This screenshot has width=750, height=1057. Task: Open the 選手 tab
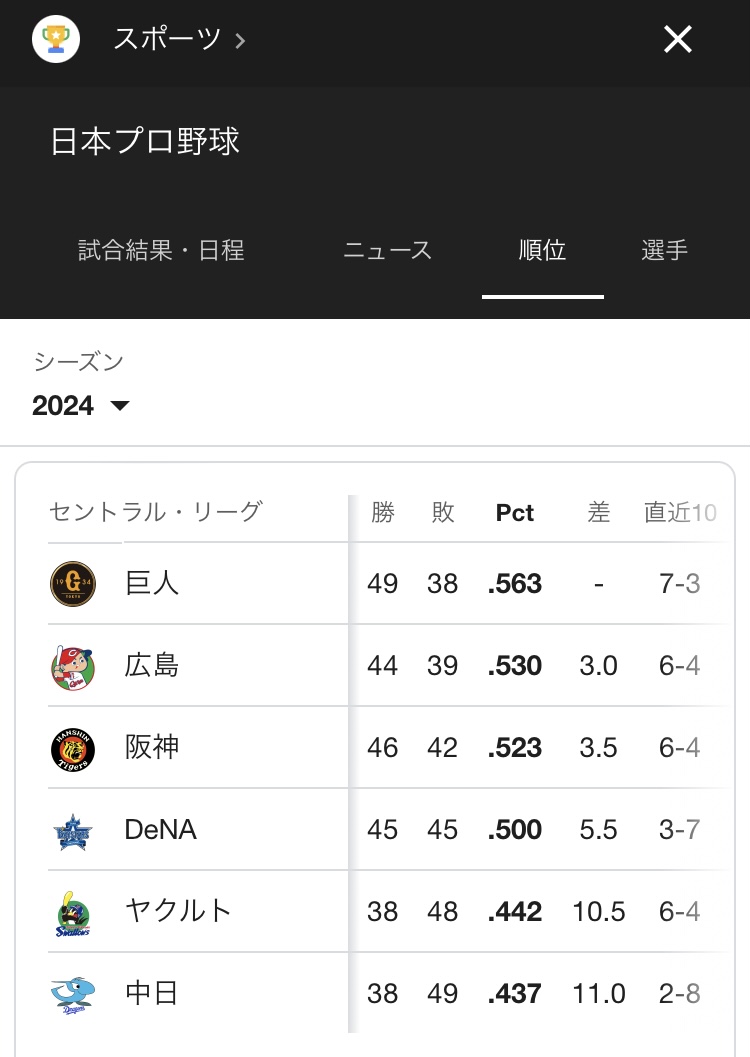coord(664,250)
